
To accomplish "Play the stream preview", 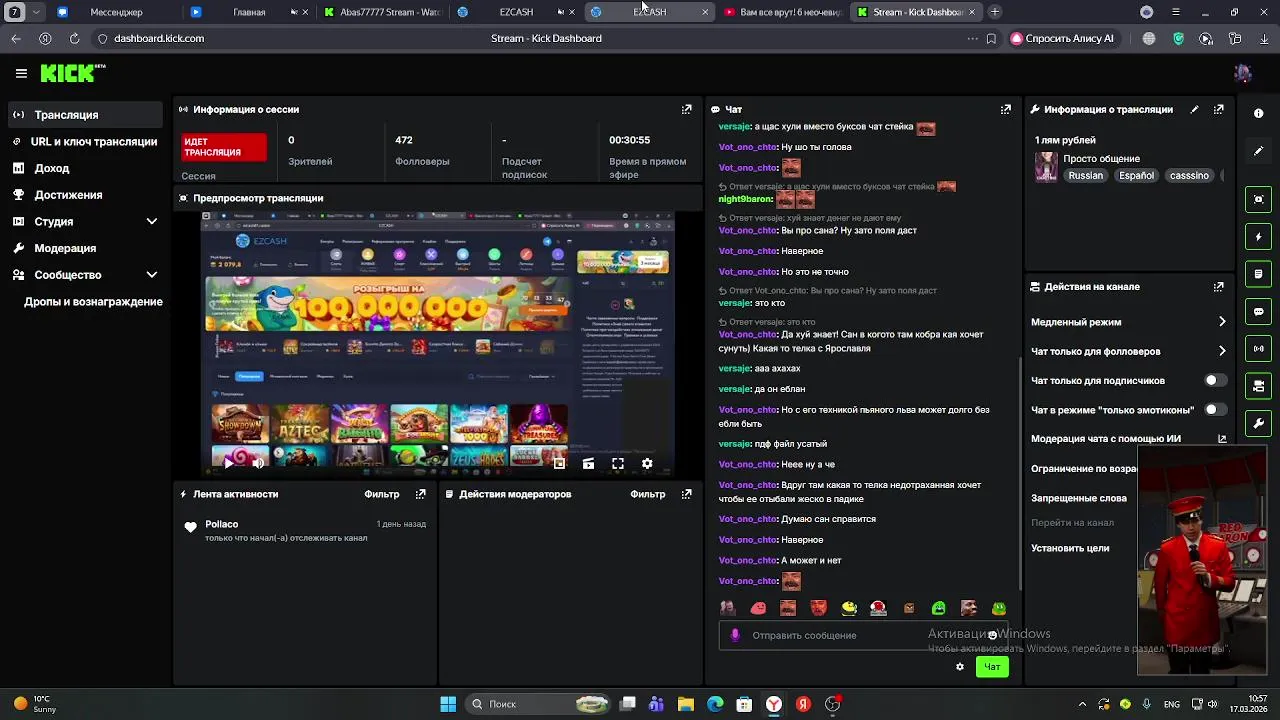I will (229, 463).
